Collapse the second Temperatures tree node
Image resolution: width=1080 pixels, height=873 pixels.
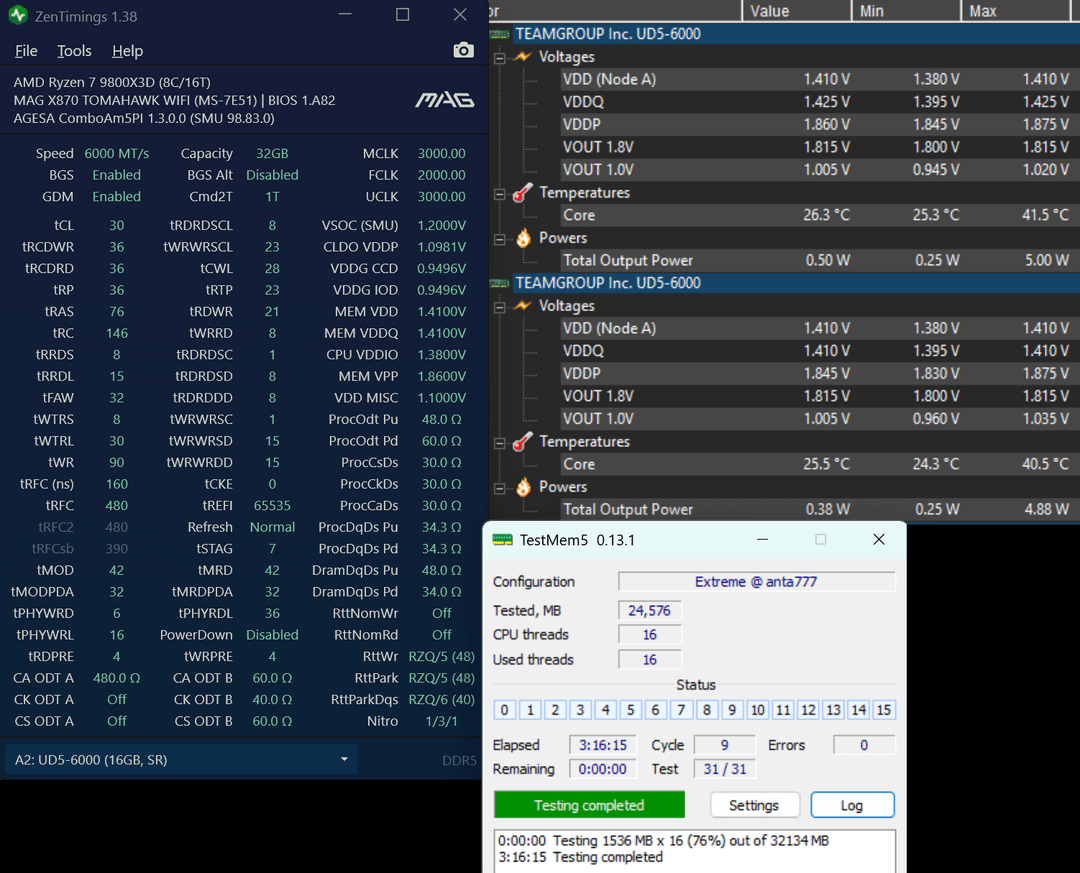tap(499, 442)
